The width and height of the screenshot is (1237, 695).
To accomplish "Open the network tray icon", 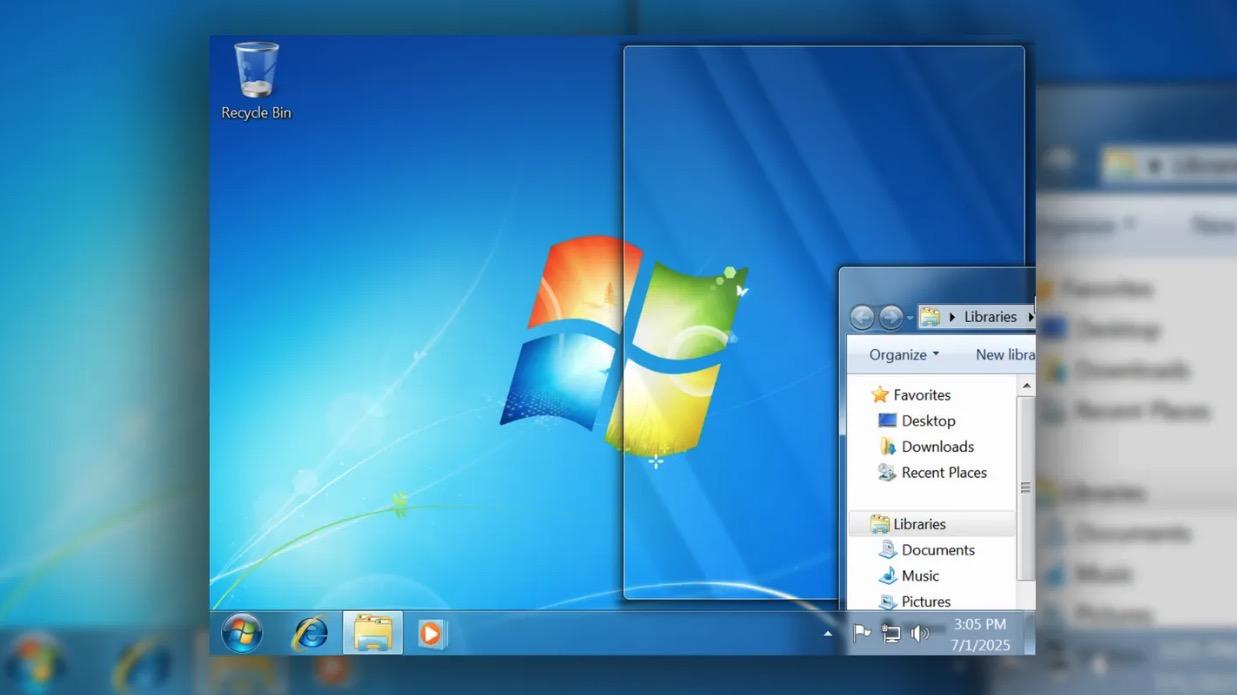I will click(x=890, y=633).
